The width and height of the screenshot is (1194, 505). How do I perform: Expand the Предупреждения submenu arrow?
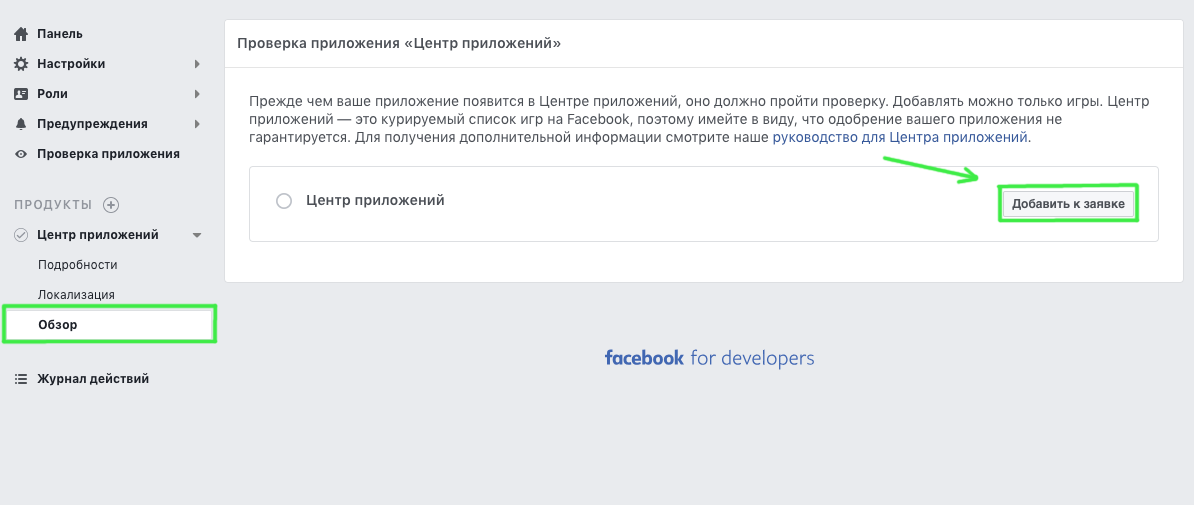click(197, 124)
